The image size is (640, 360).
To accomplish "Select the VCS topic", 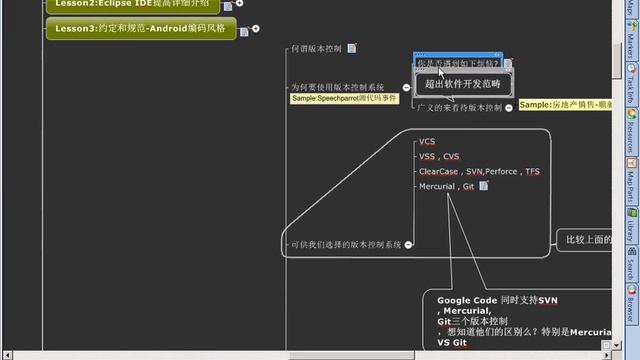I will [x=427, y=142].
